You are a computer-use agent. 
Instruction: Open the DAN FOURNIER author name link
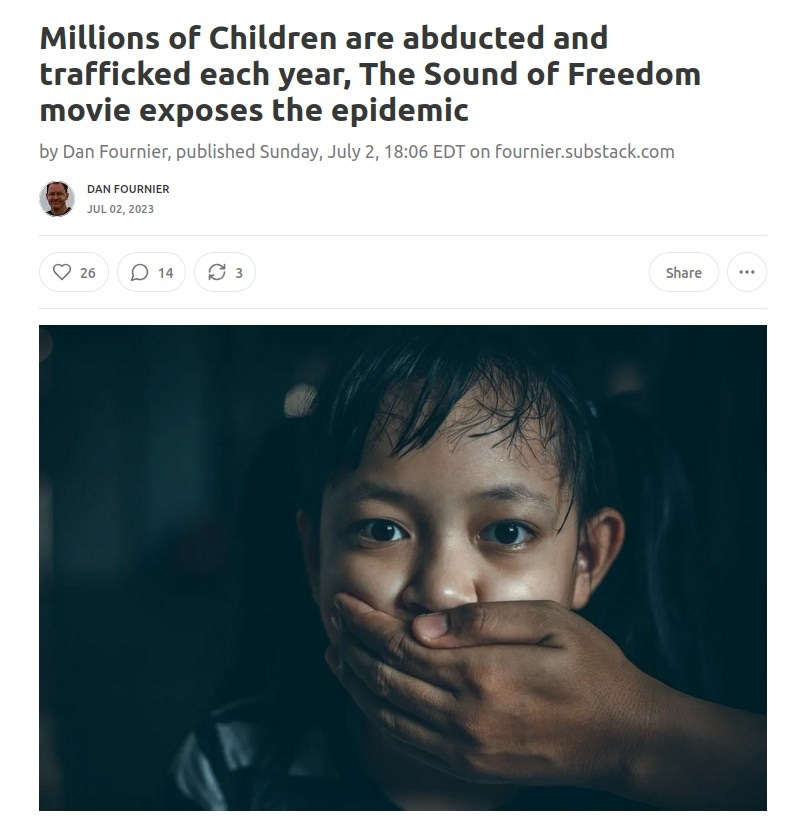pos(128,189)
